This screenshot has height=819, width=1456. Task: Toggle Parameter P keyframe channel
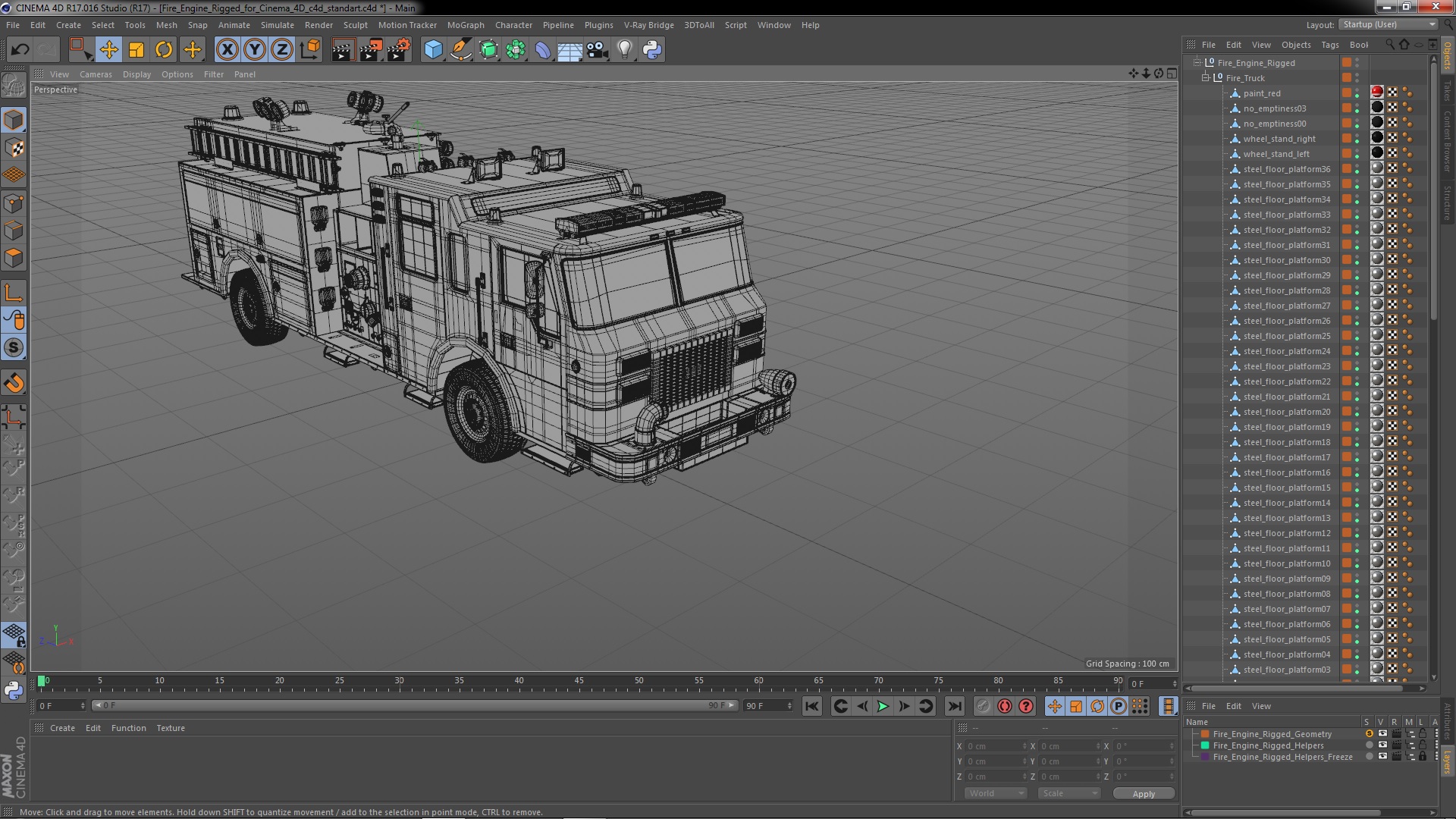tap(1119, 706)
